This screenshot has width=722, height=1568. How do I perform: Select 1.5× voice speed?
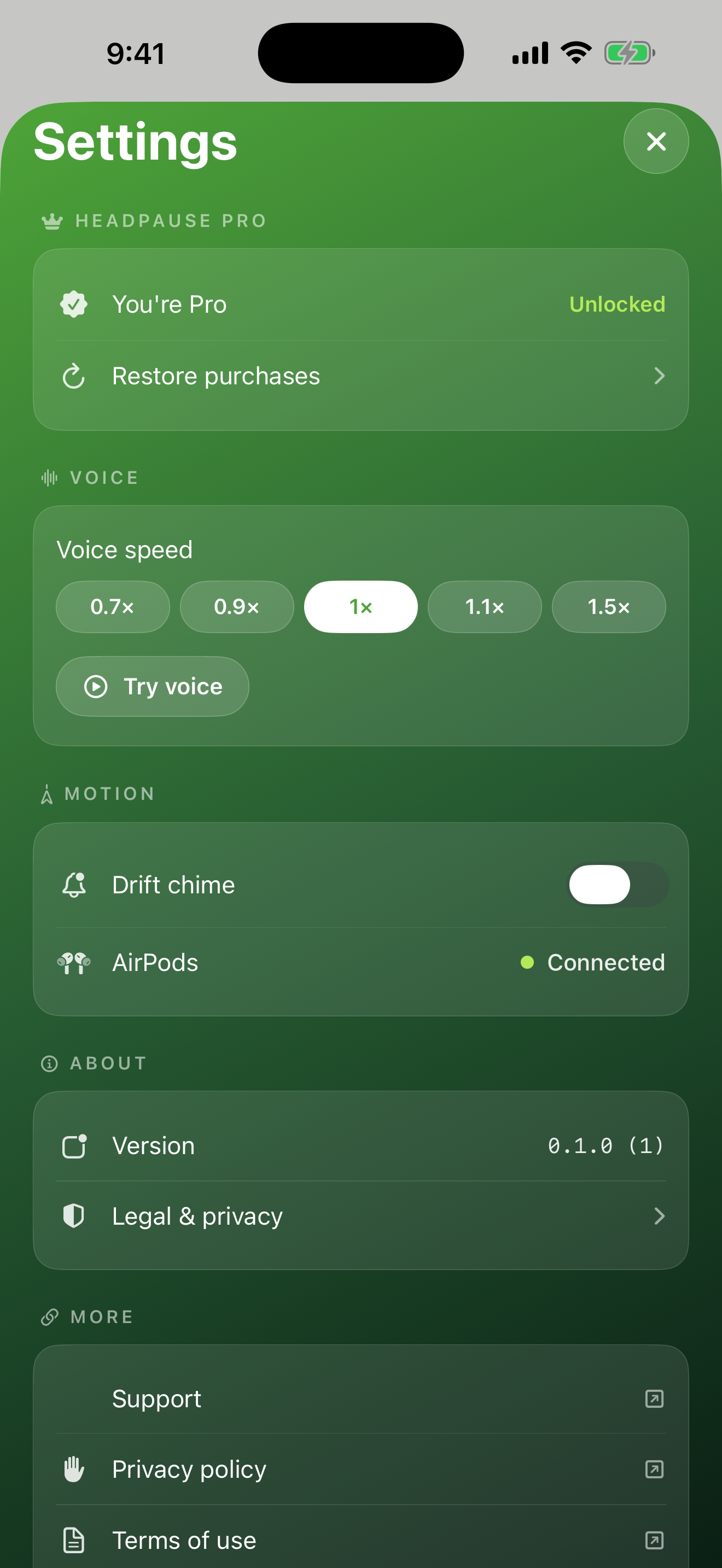point(608,607)
